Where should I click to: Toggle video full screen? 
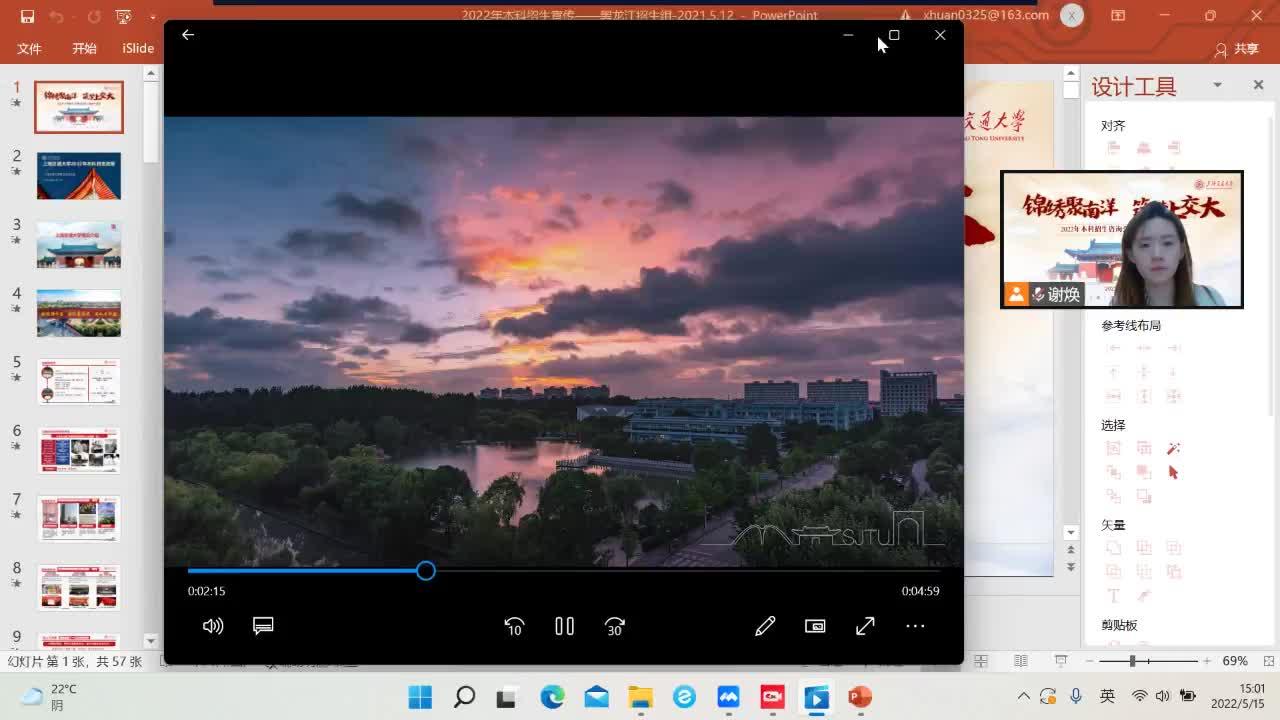point(865,626)
